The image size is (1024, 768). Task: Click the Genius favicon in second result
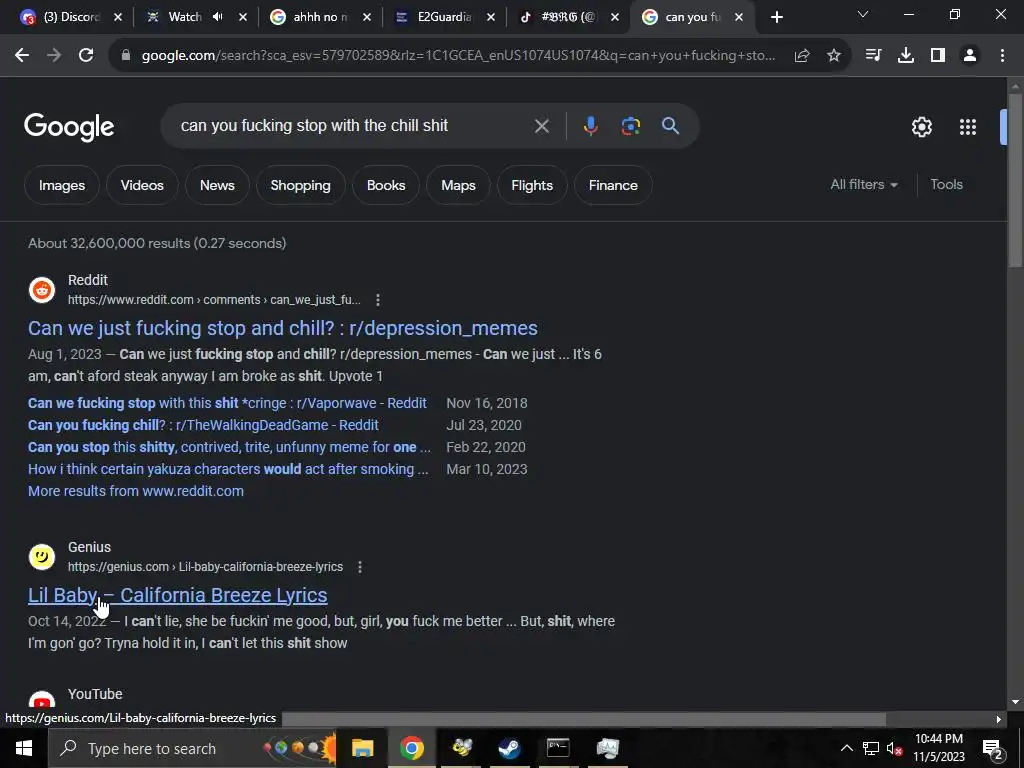(42, 557)
